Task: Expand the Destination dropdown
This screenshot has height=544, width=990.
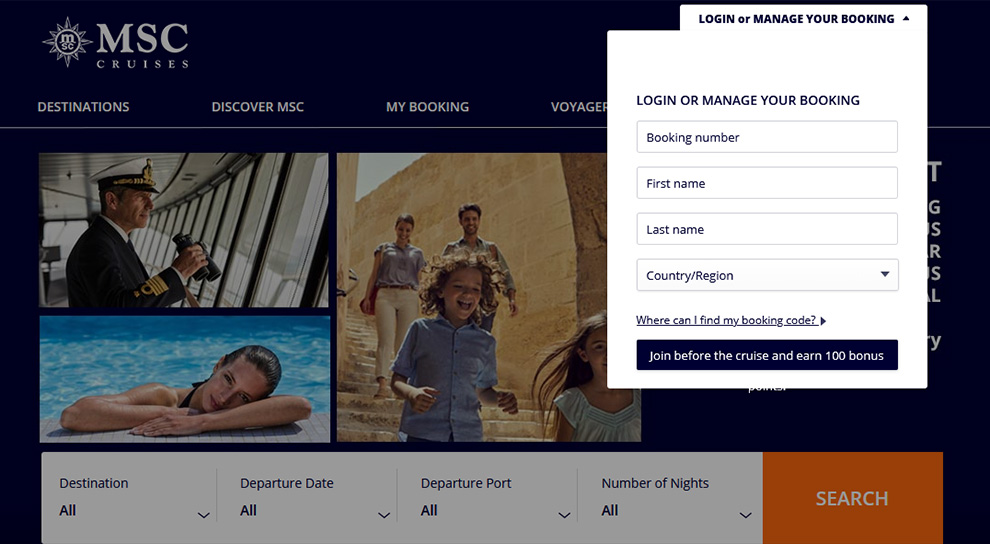Action: point(134,498)
